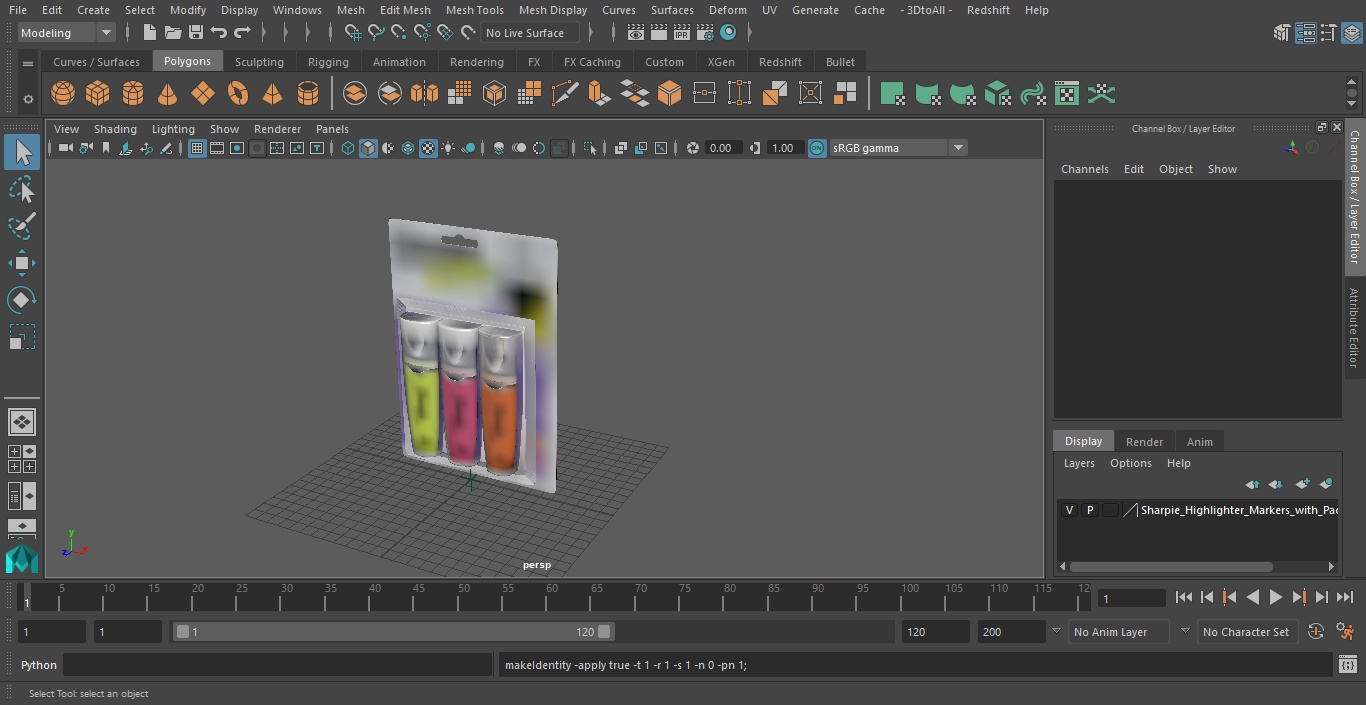Activate the Move tool in the toolbox
Viewport: 1366px width, 705px height.
(x=21, y=263)
